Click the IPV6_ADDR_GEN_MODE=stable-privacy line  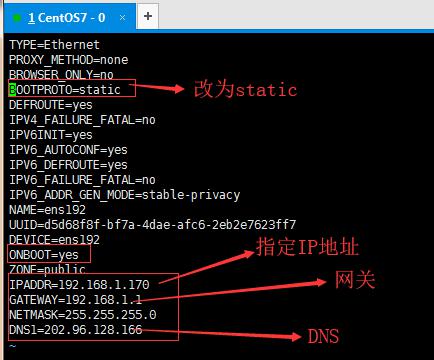click(x=124, y=195)
